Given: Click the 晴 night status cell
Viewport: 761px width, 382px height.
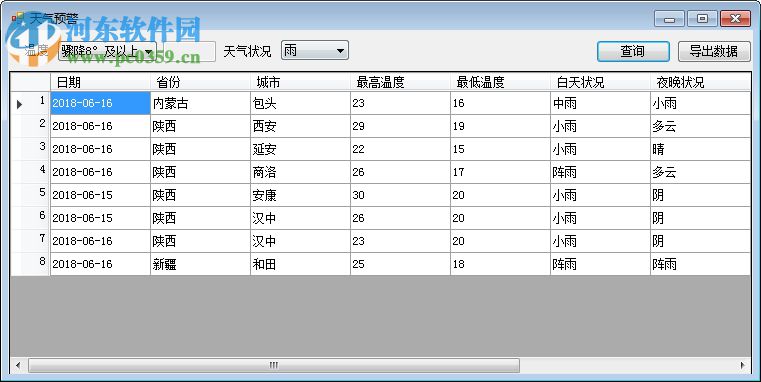Looking at the screenshot, I should tap(700, 149).
